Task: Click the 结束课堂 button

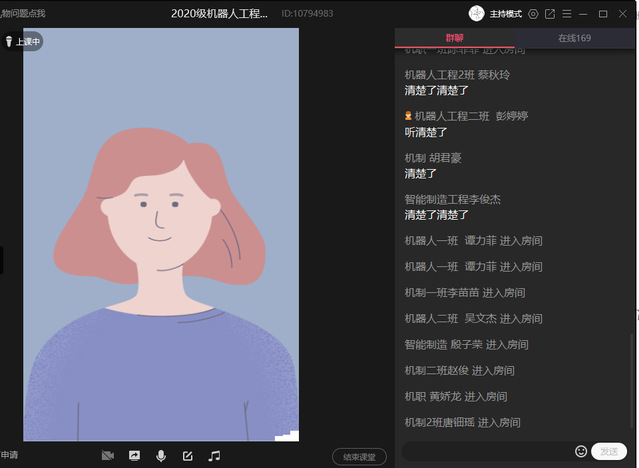Action: tap(359, 457)
